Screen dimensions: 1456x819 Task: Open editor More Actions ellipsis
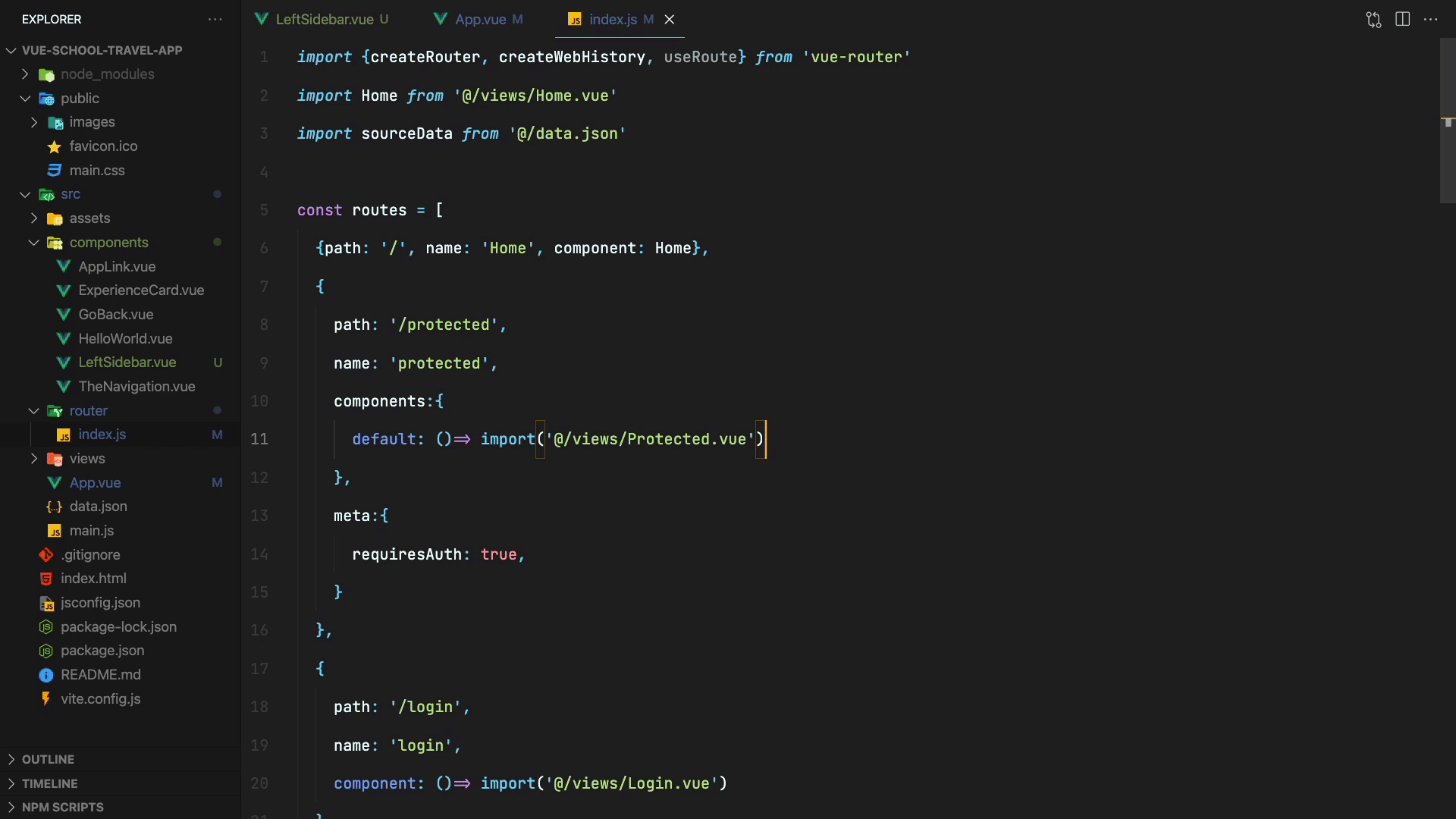(x=1430, y=20)
